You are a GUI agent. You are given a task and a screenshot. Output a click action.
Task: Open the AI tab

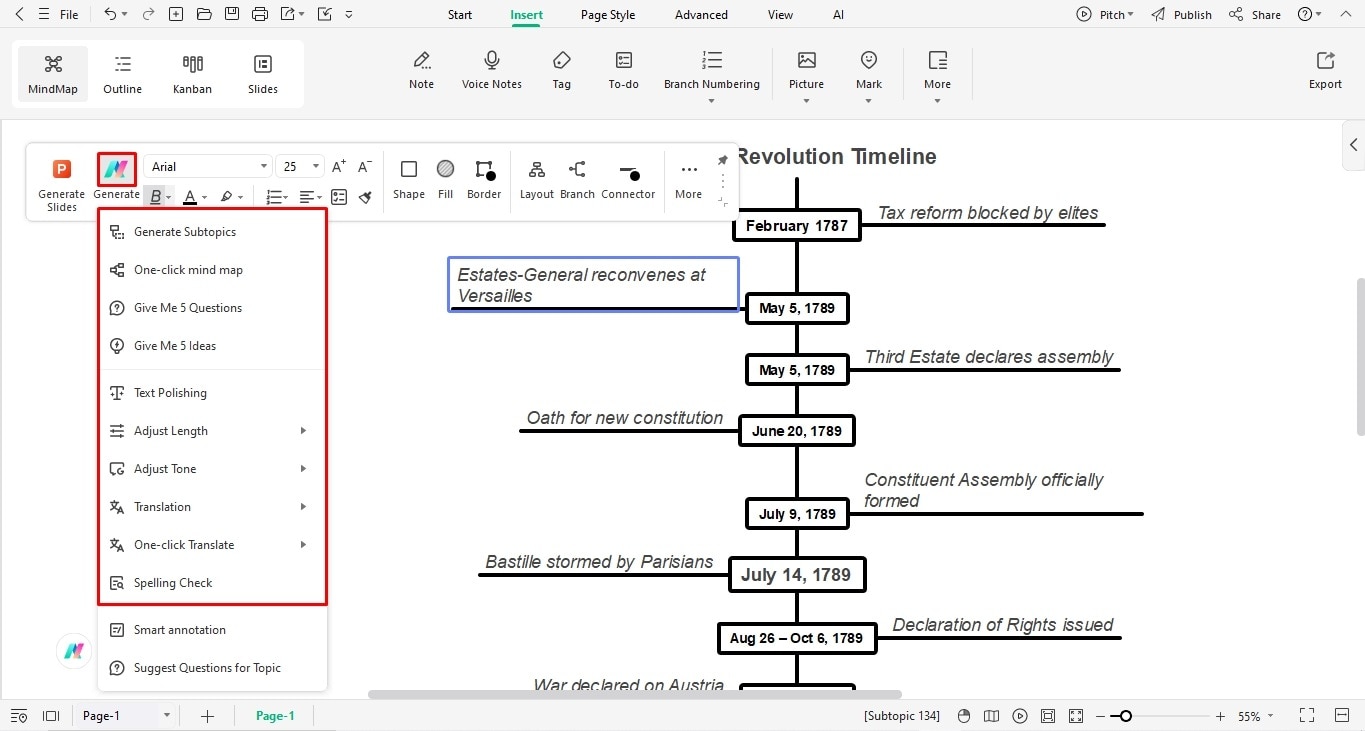838,15
